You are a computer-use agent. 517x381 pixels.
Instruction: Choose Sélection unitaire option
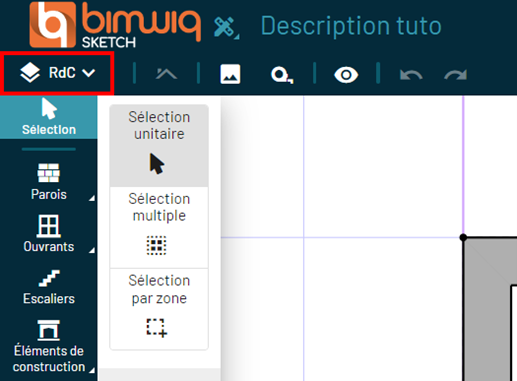pos(159,146)
